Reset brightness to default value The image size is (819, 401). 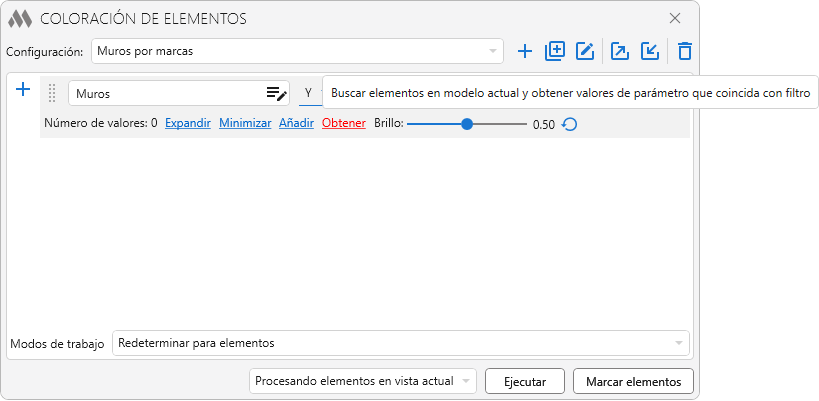coord(570,124)
